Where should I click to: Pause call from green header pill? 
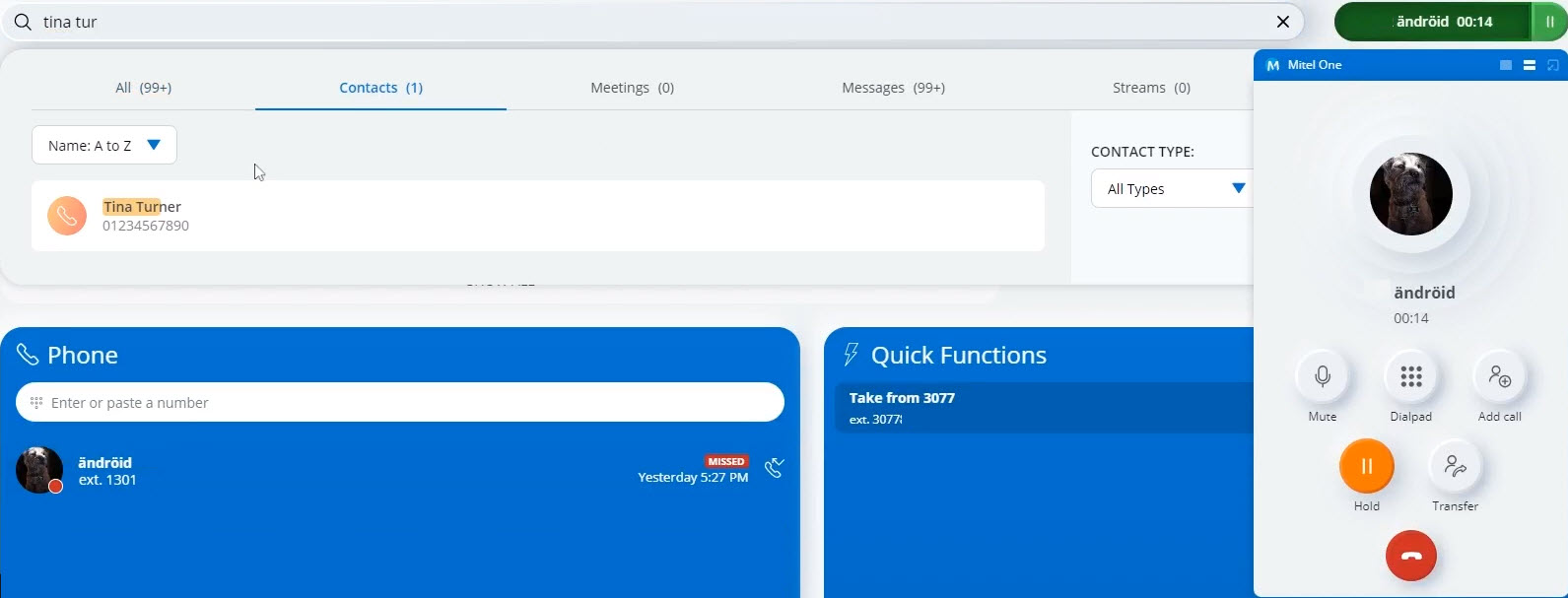1549,22
